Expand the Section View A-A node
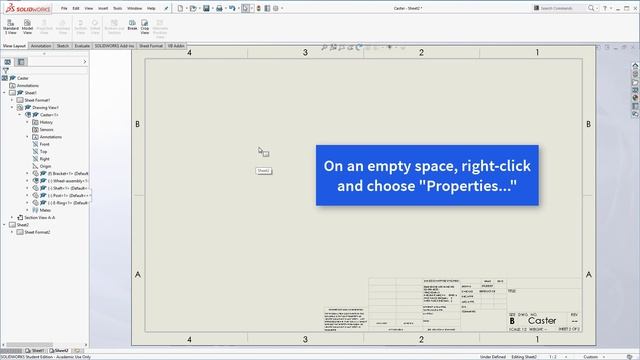Image resolution: width=640 pixels, height=360 pixels. (12, 218)
